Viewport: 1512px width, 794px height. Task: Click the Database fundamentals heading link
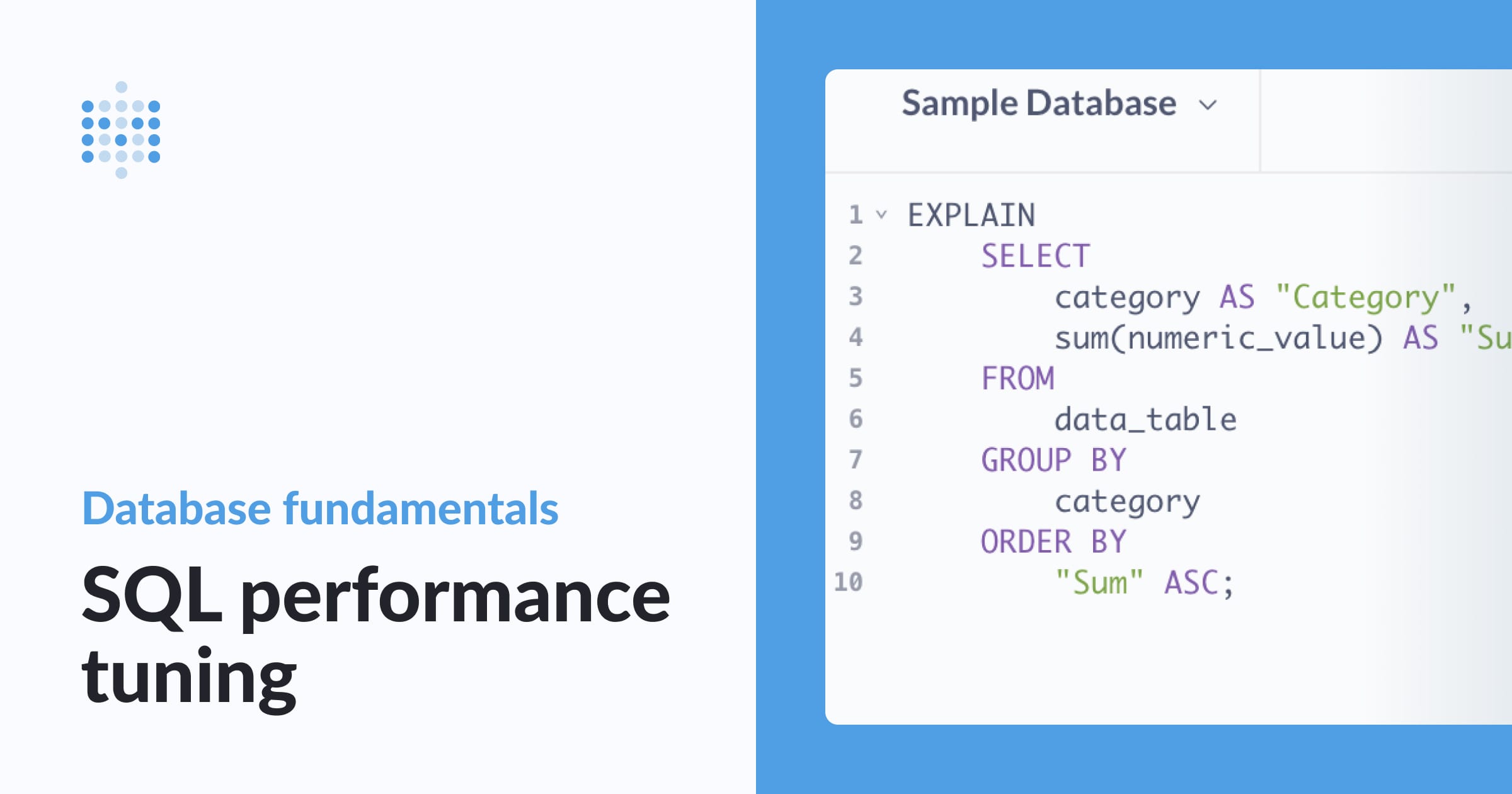point(320,509)
